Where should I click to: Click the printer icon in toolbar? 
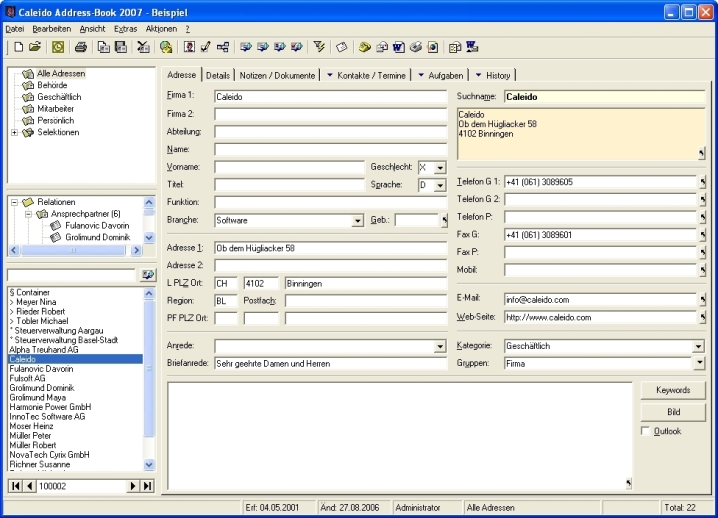point(80,47)
